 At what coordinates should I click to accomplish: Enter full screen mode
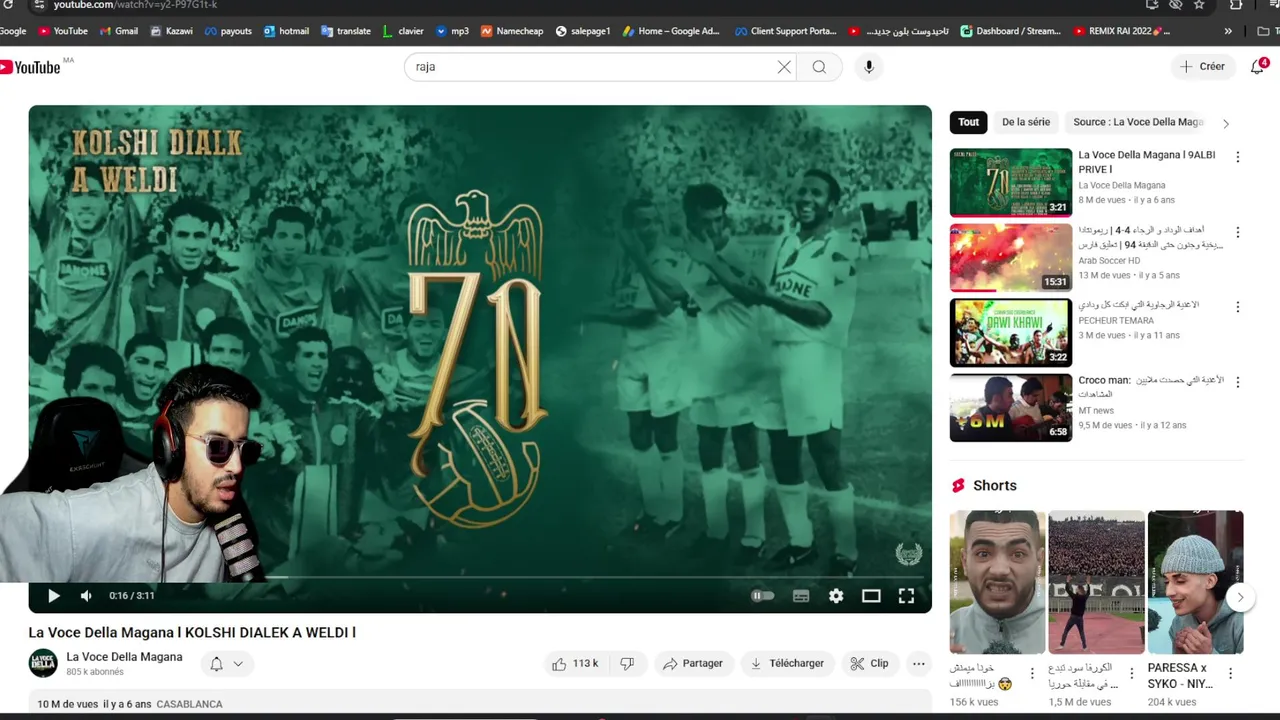[x=906, y=596]
